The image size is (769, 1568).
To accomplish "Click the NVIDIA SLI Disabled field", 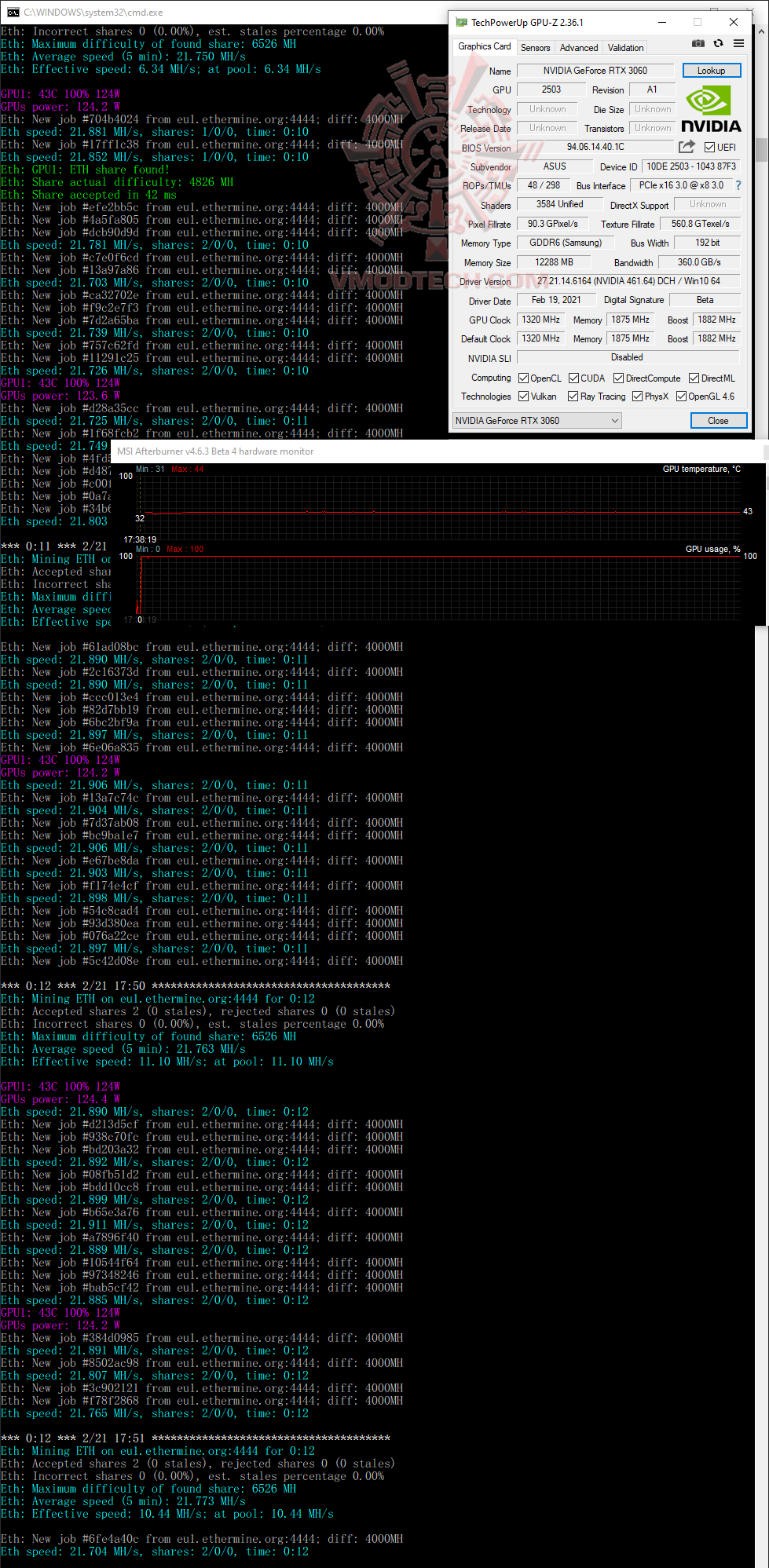I will 627,357.
